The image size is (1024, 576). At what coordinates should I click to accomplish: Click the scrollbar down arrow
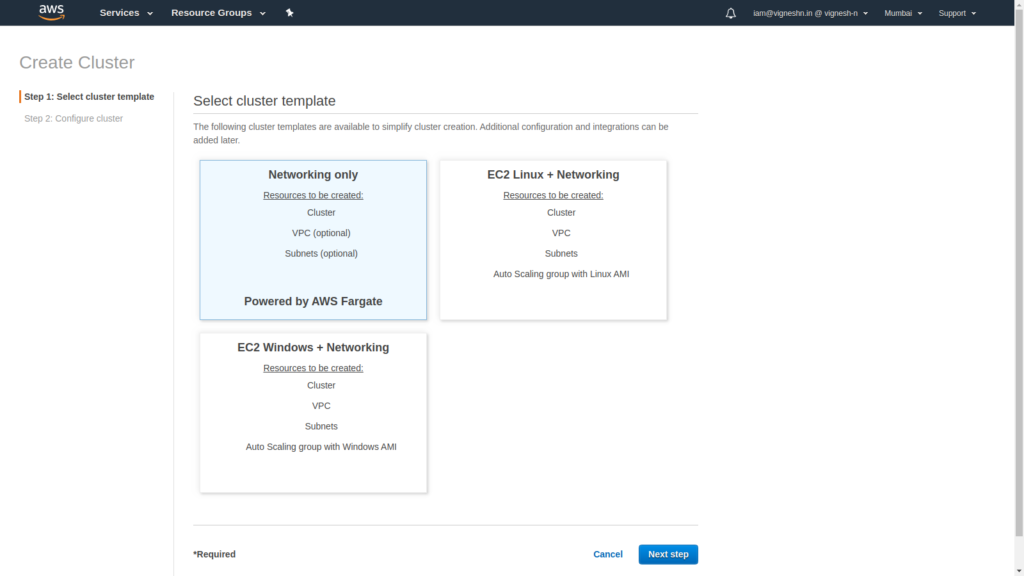click(1019, 571)
